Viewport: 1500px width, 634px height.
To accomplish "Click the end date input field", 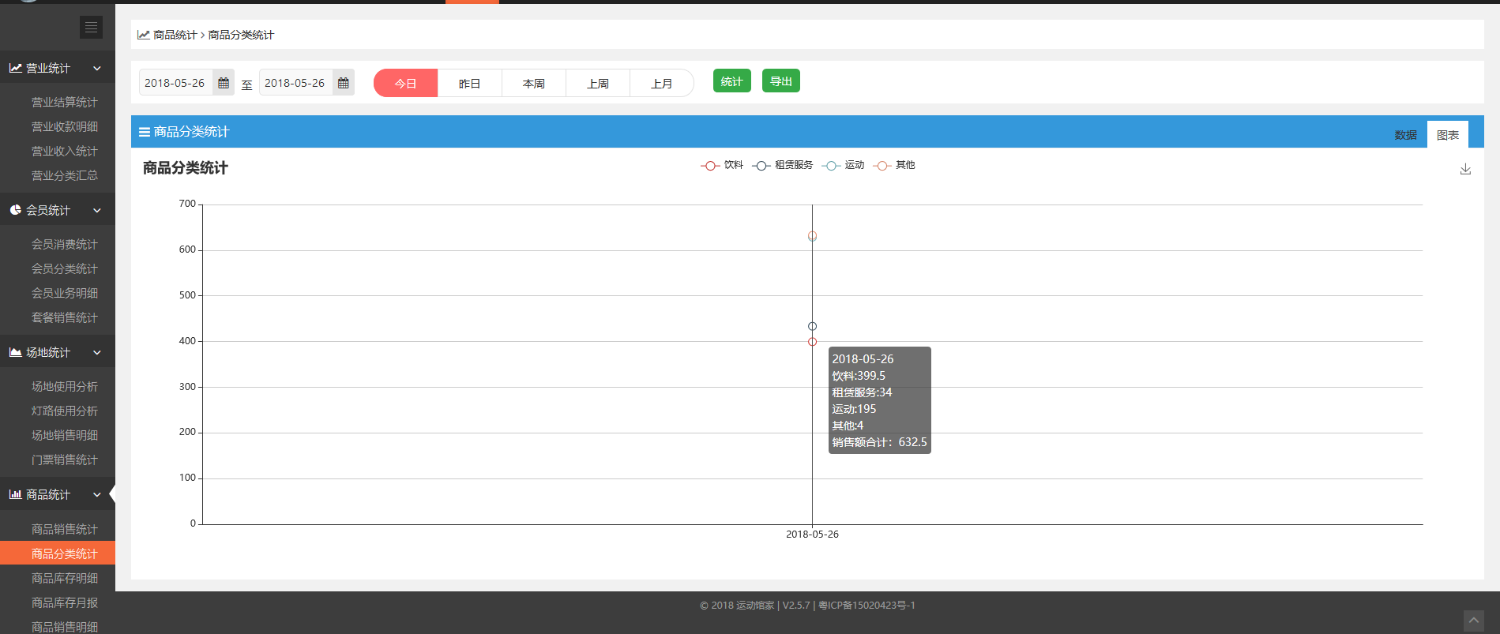I will point(296,83).
